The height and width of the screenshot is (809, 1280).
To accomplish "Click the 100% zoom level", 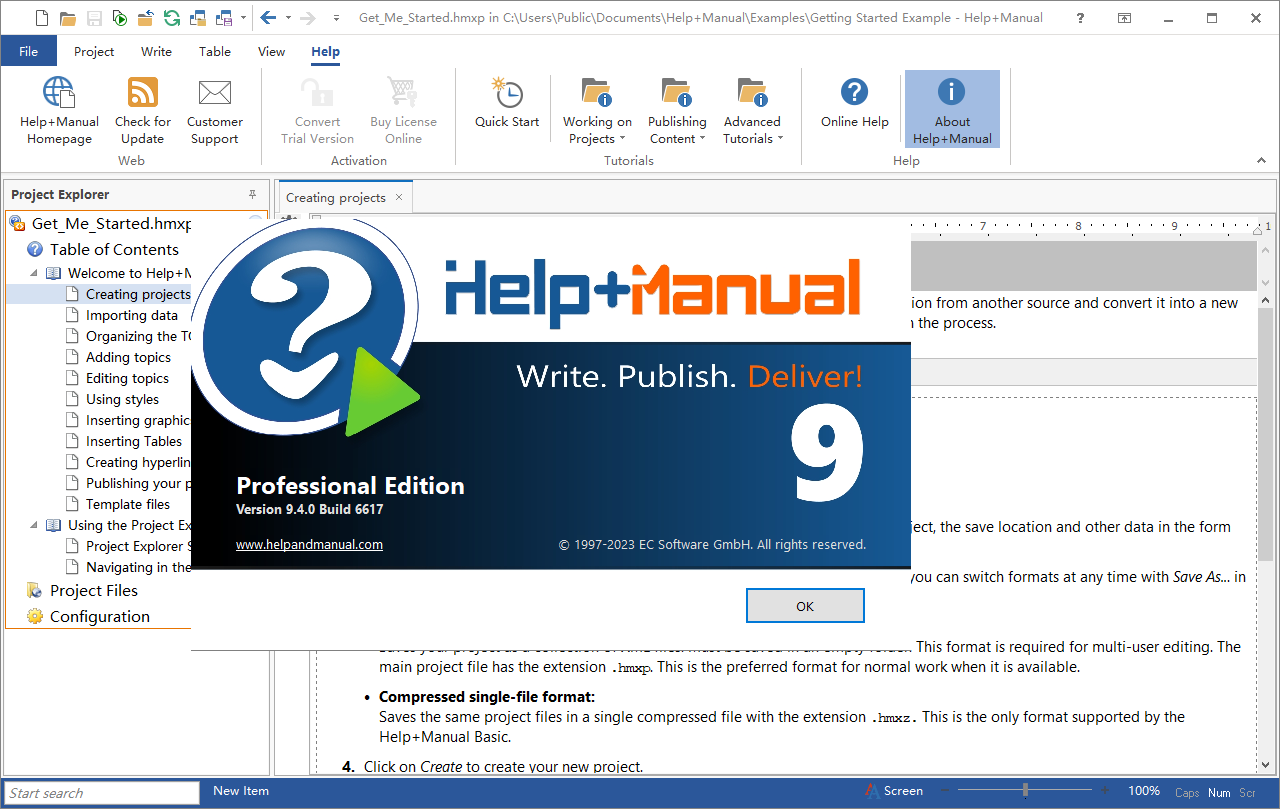I will (1144, 791).
